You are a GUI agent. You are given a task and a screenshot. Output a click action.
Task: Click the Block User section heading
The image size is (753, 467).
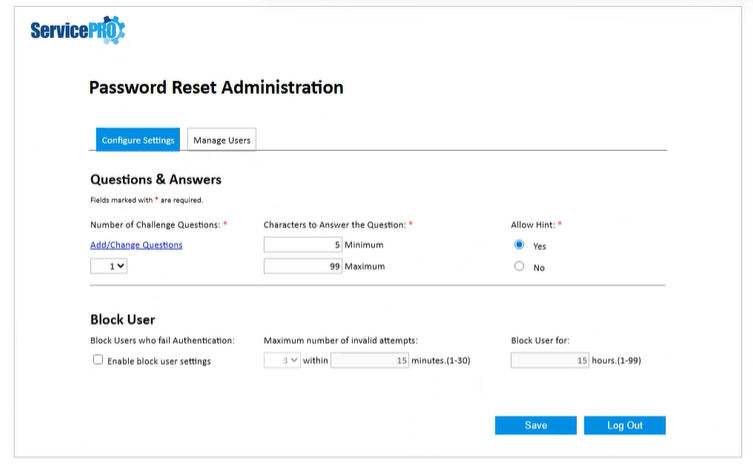122,320
